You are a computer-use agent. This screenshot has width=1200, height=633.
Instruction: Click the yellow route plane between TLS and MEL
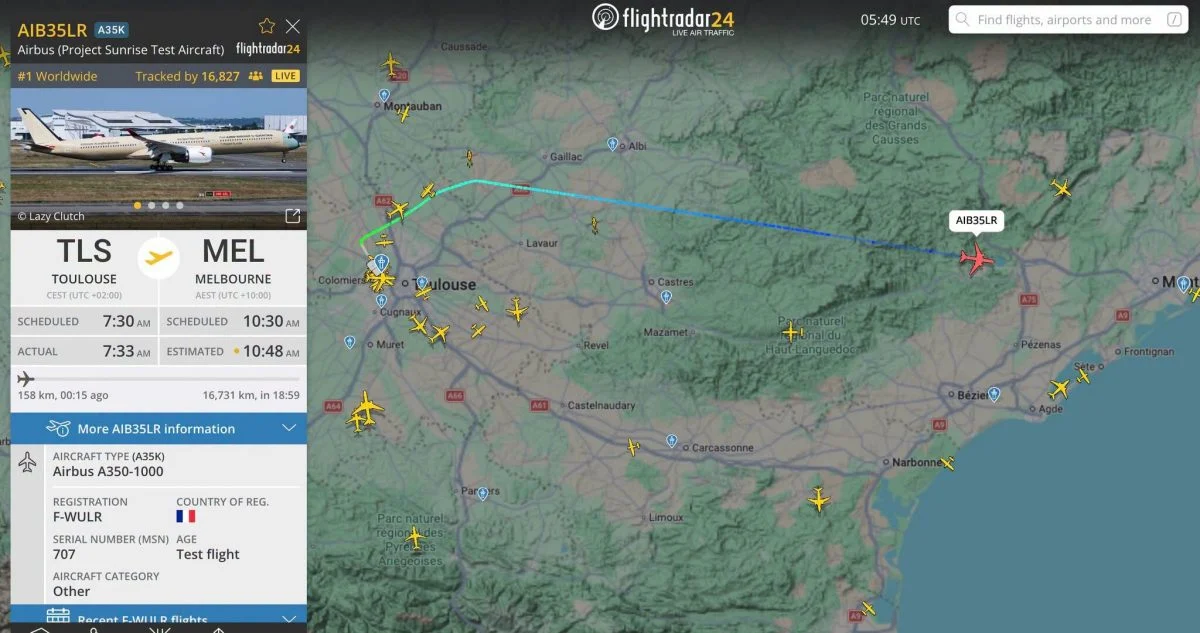[x=158, y=257]
